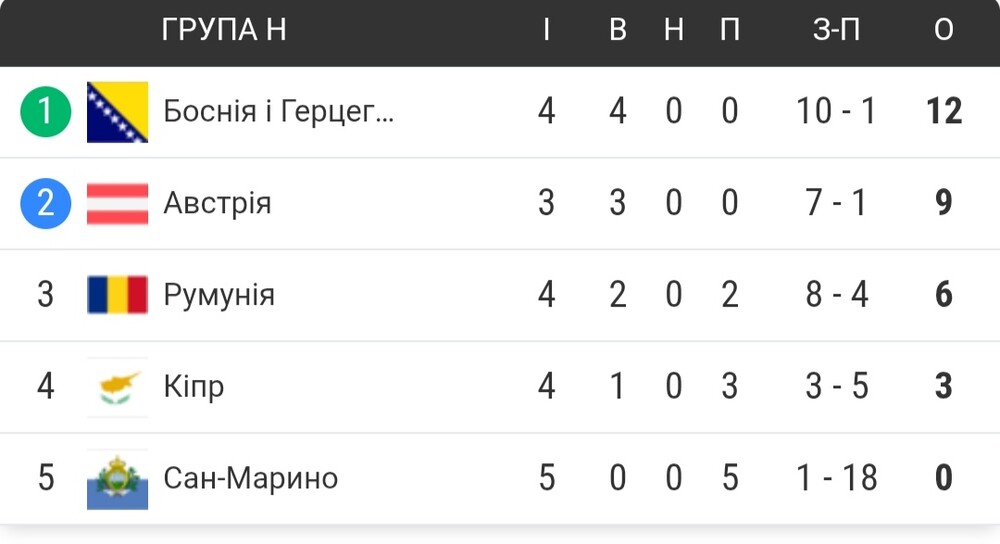Viewport: 1000px width, 544px height.
Task: Click the О points column header
Action: pyautogui.click(x=944, y=29)
